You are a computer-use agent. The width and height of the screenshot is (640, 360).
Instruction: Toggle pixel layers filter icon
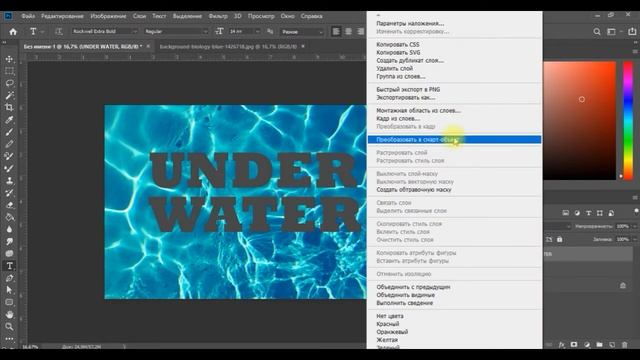[x=565, y=213]
